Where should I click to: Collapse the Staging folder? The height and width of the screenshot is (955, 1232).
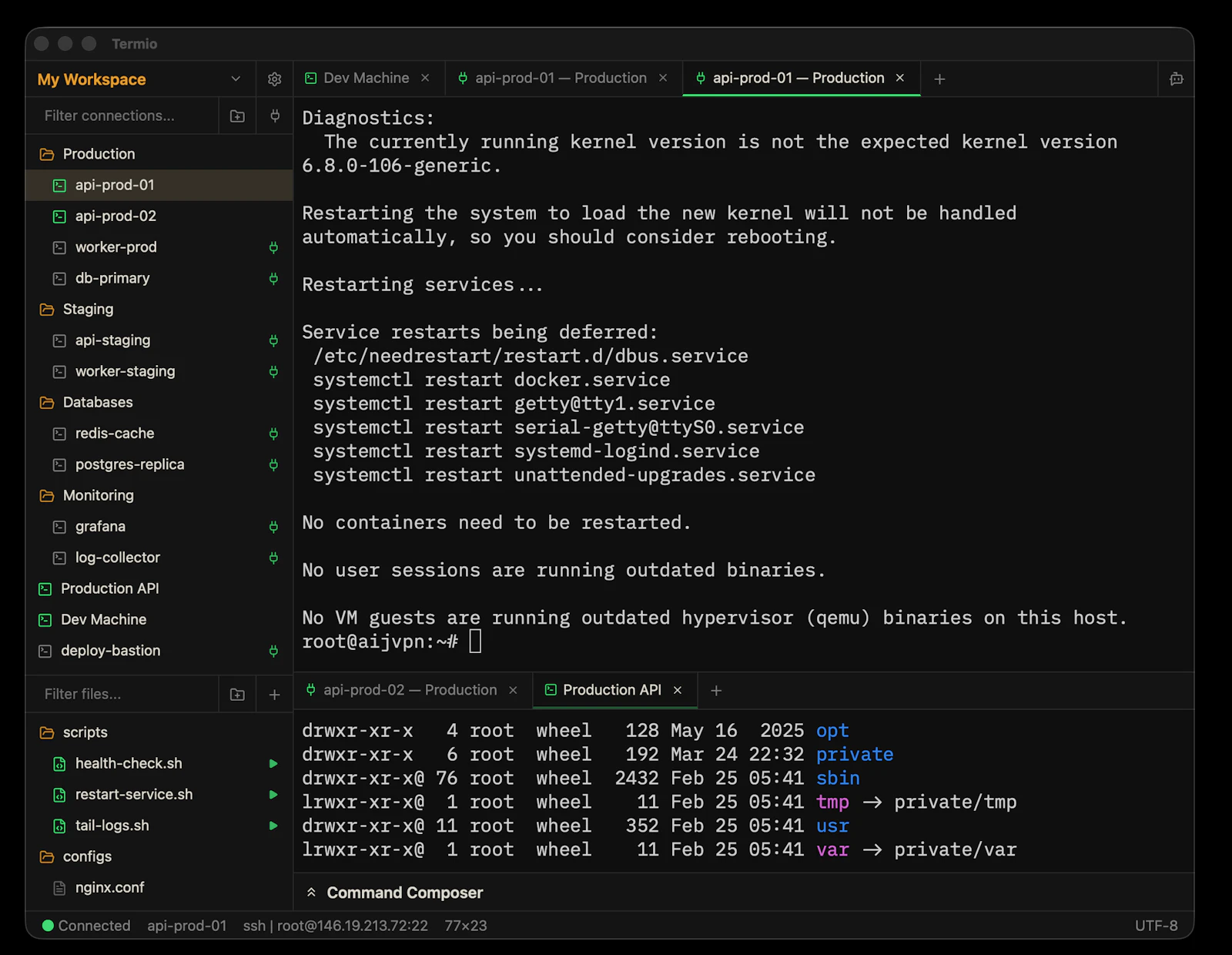point(159,310)
